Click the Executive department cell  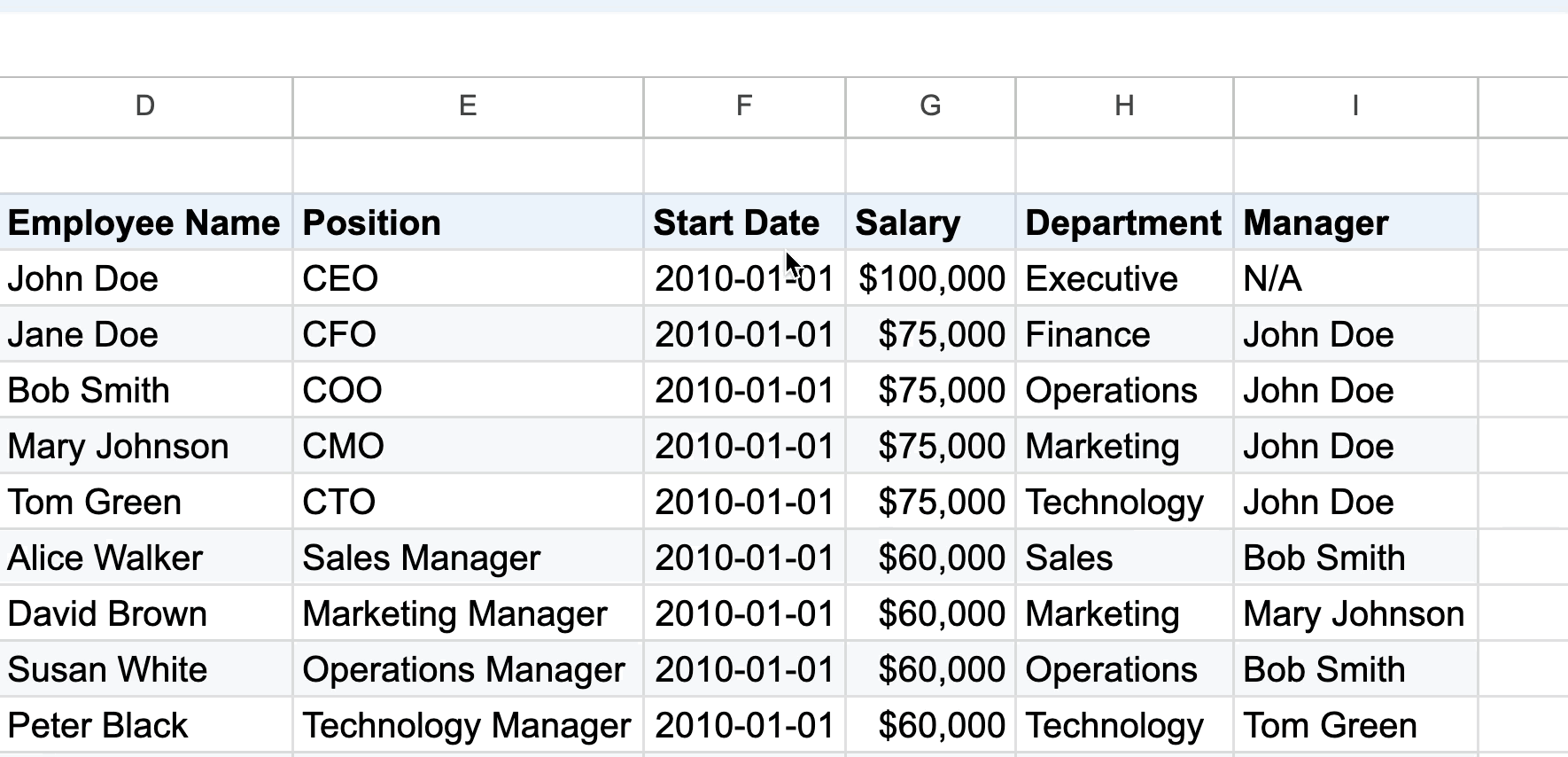point(1102,279)
